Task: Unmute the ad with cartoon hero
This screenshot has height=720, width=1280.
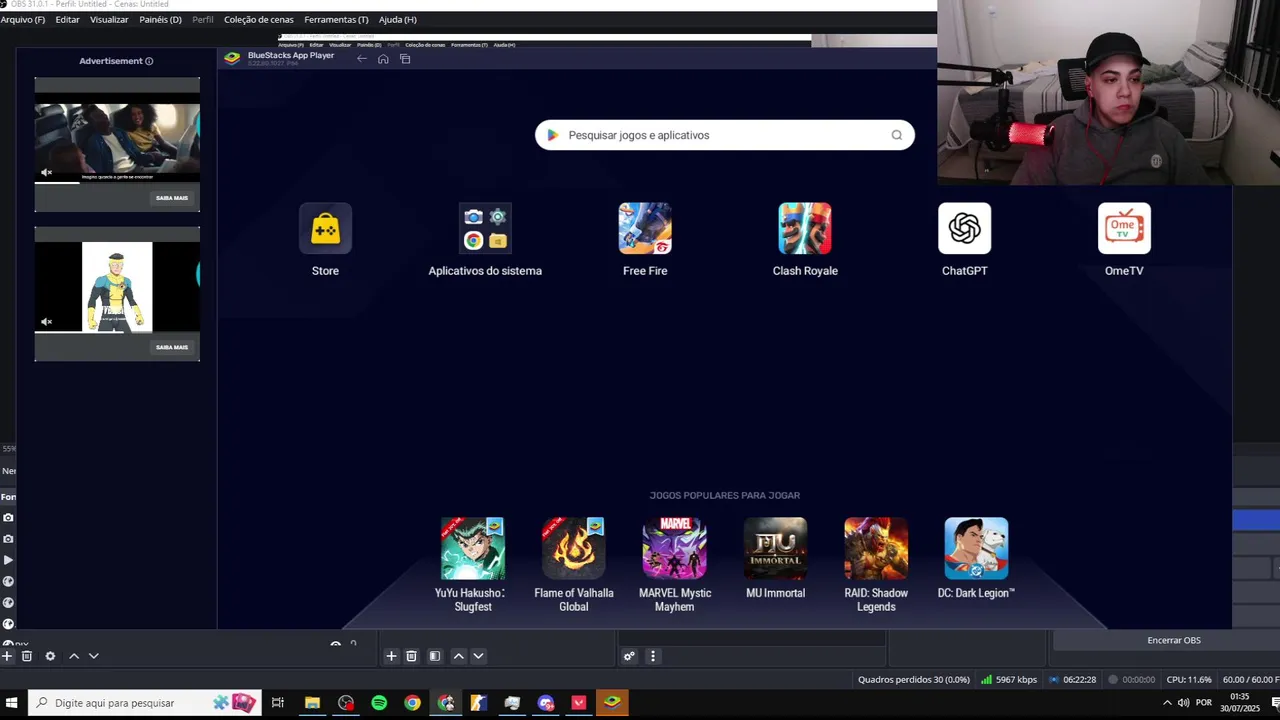Action: tap(46, 322)
